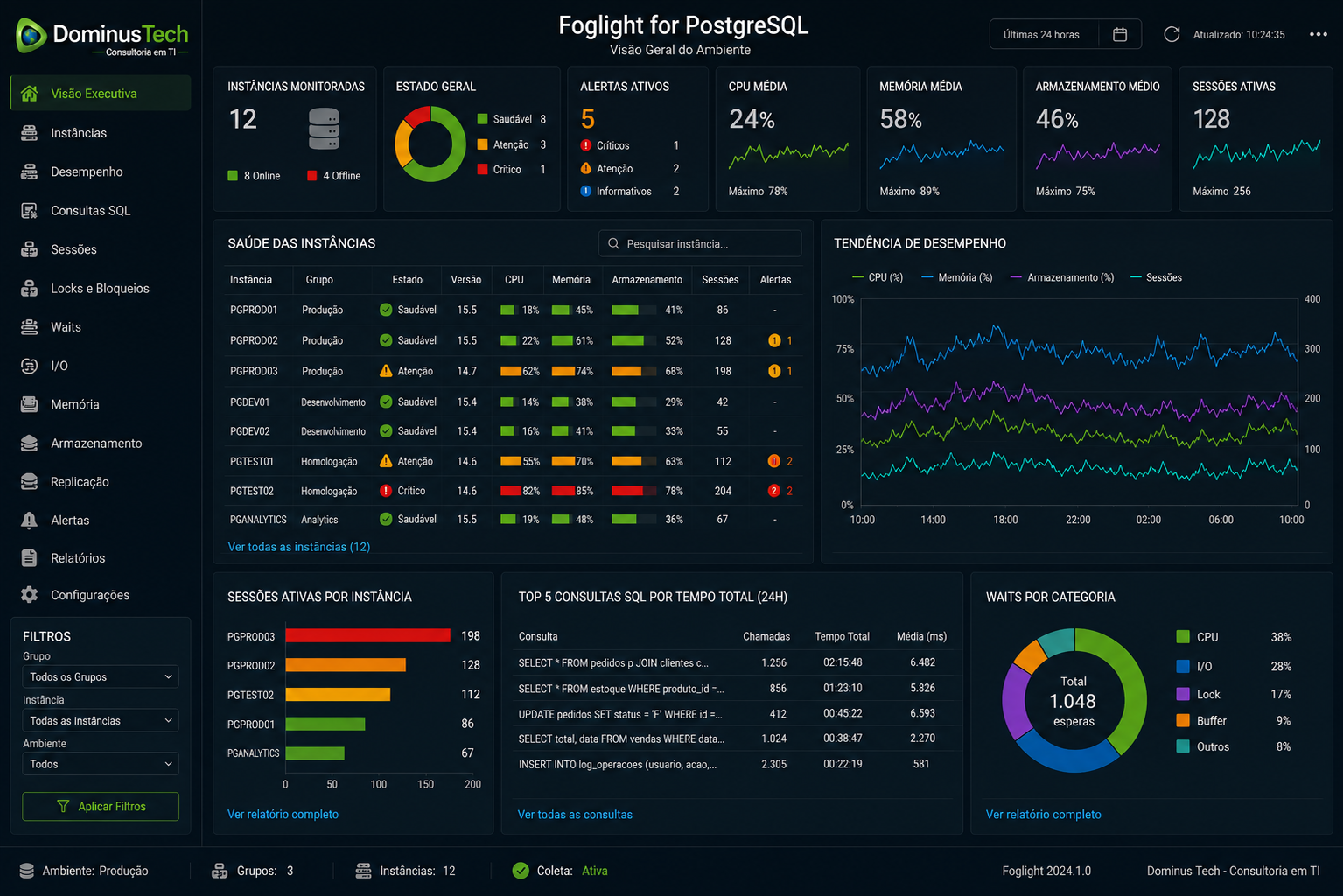Screen dimensions: 1343x896
Task: Click the magnifier icon in instance search
Action: (x=613, y=243)
